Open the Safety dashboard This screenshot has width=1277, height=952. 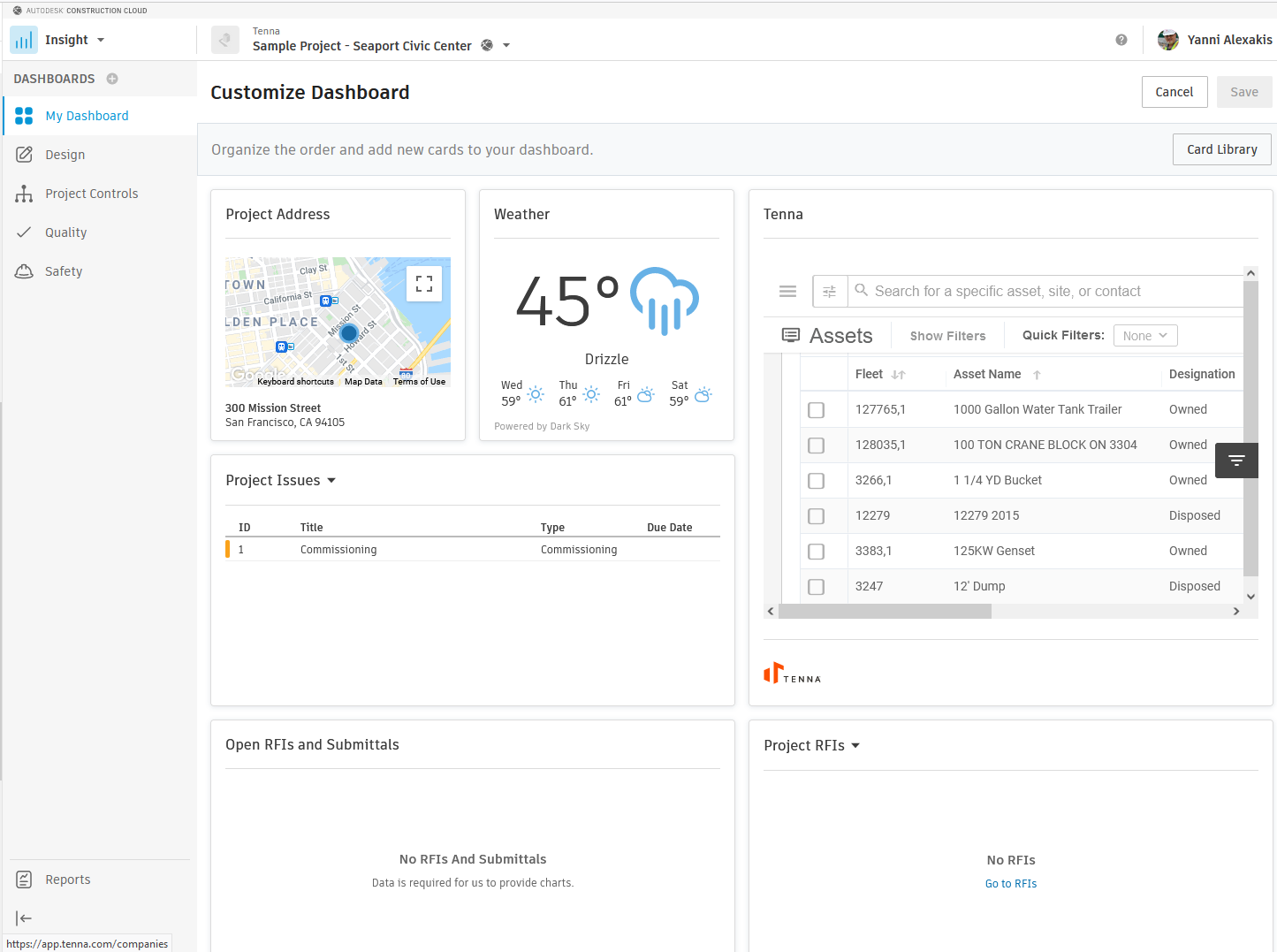100,271
